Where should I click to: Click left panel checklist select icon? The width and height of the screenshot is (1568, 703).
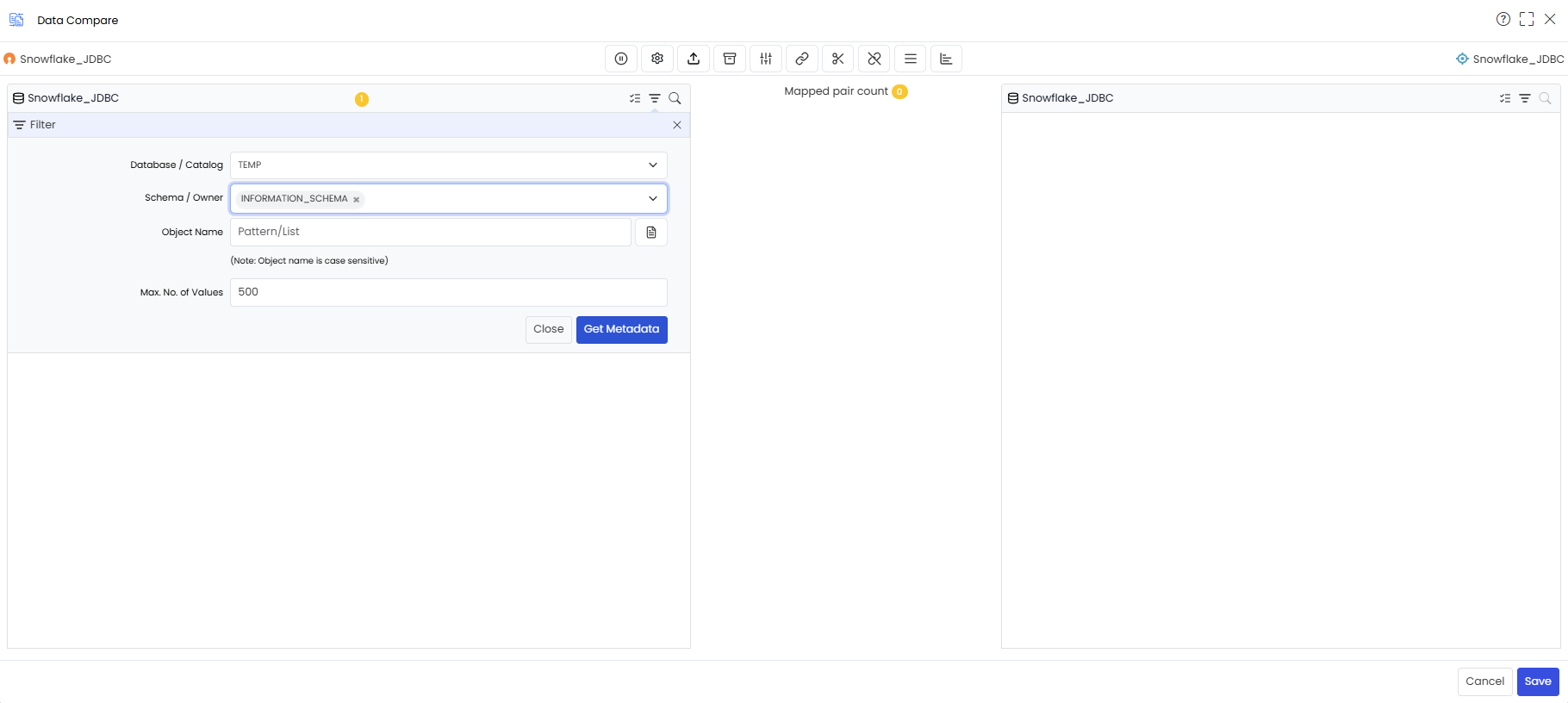635,98
